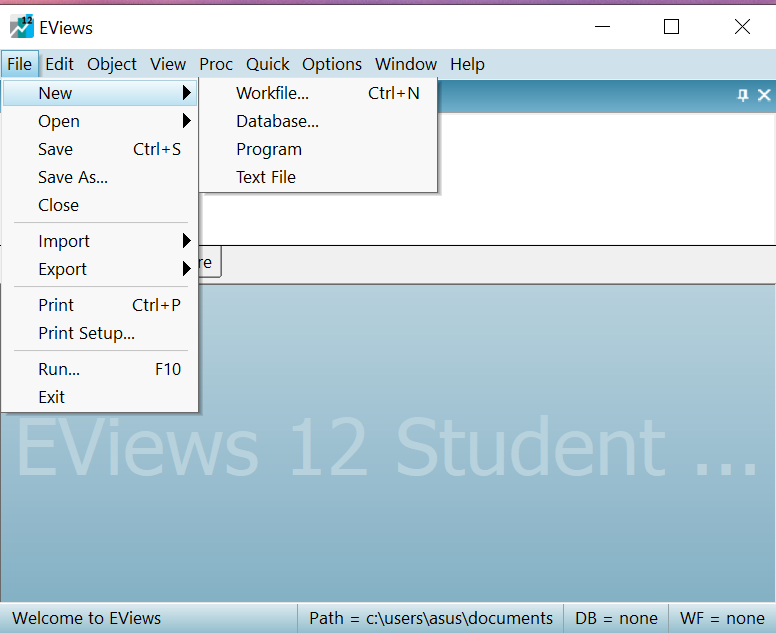Screen dimensions: 776x633
Task: Click the pin icon on command panel
Action: coord(742,95)
